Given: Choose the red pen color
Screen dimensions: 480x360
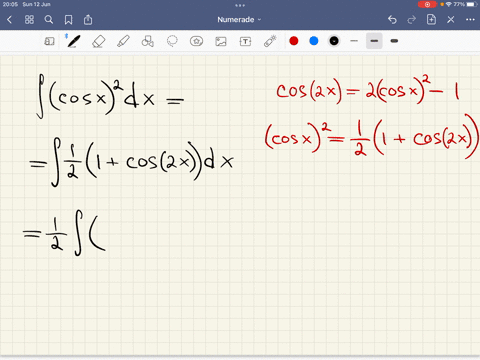Looking at the screenshot, I should 294,41.
